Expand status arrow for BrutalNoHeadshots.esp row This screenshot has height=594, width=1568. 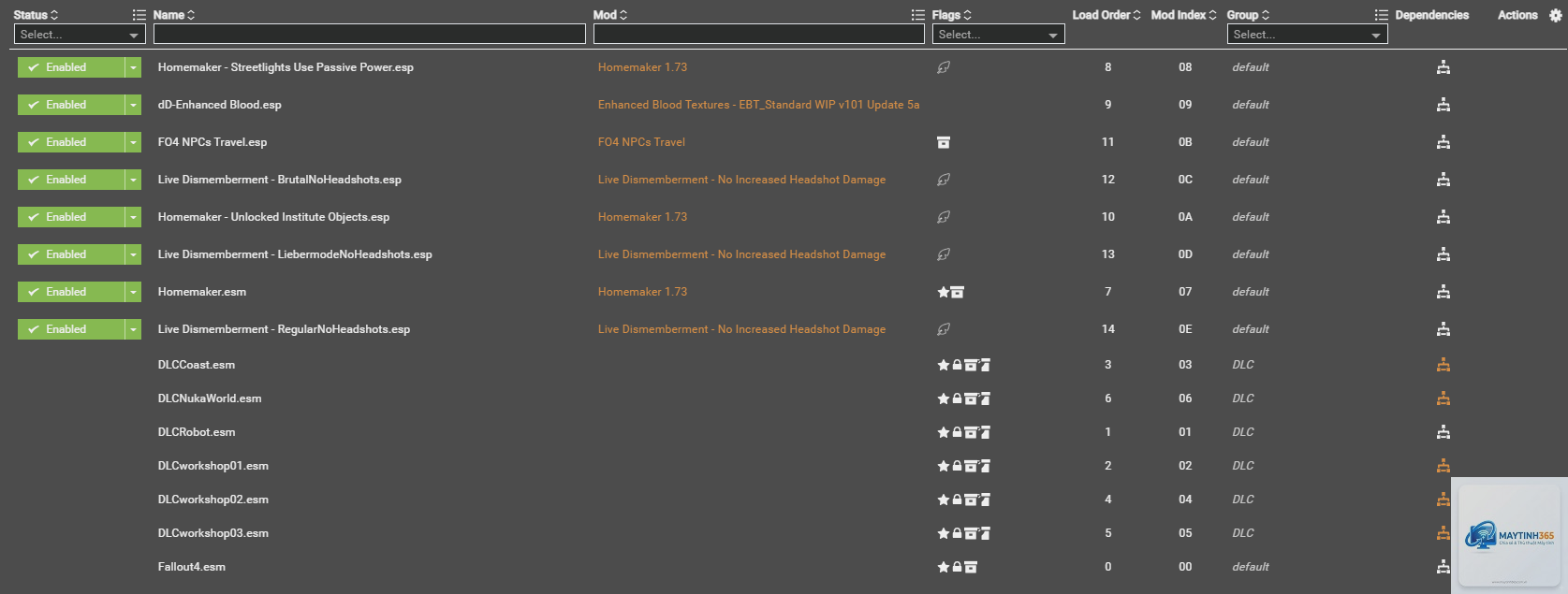coord(133,180)
